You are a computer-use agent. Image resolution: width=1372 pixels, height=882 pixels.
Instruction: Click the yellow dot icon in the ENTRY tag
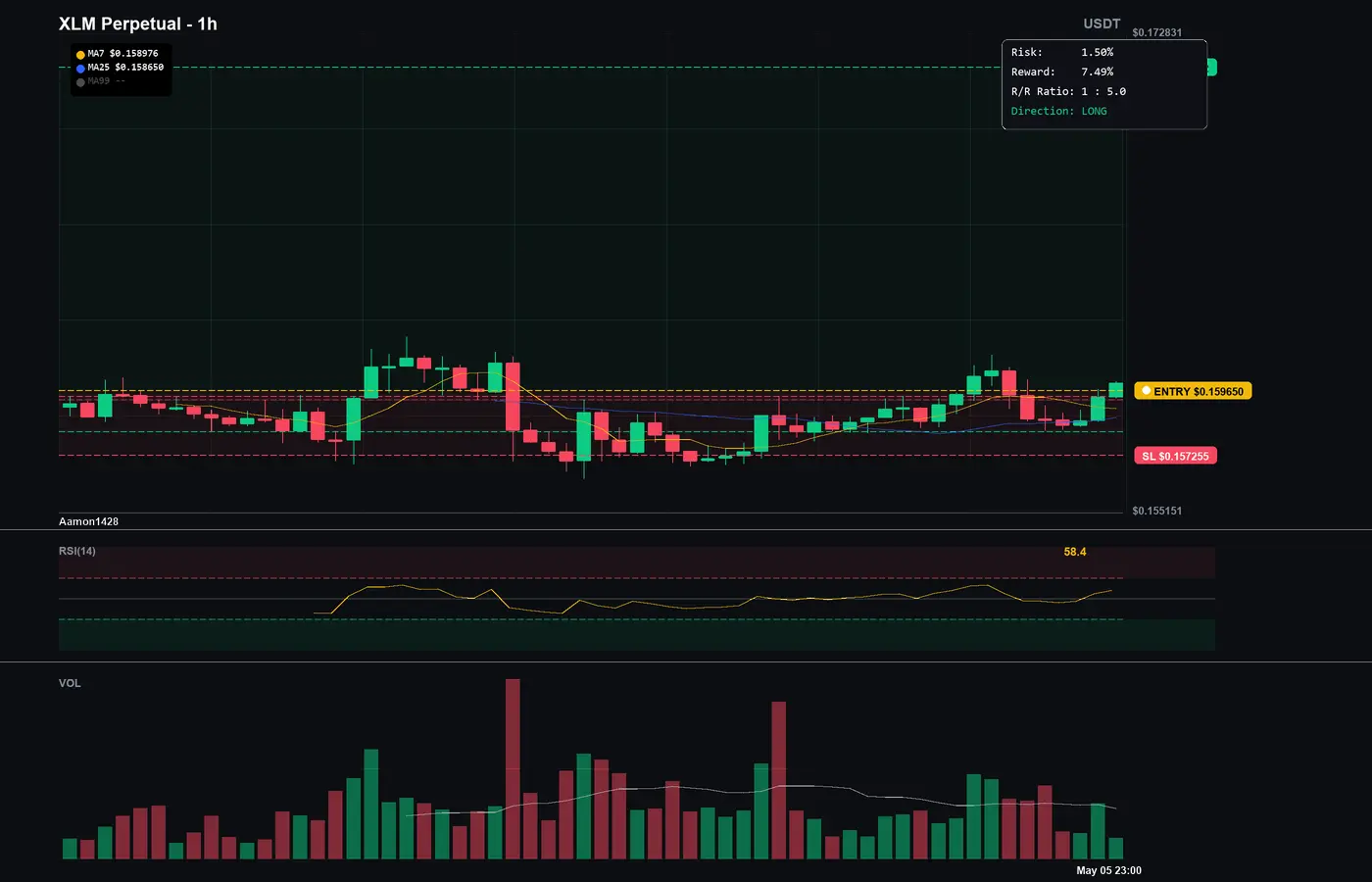[1146, 391]
